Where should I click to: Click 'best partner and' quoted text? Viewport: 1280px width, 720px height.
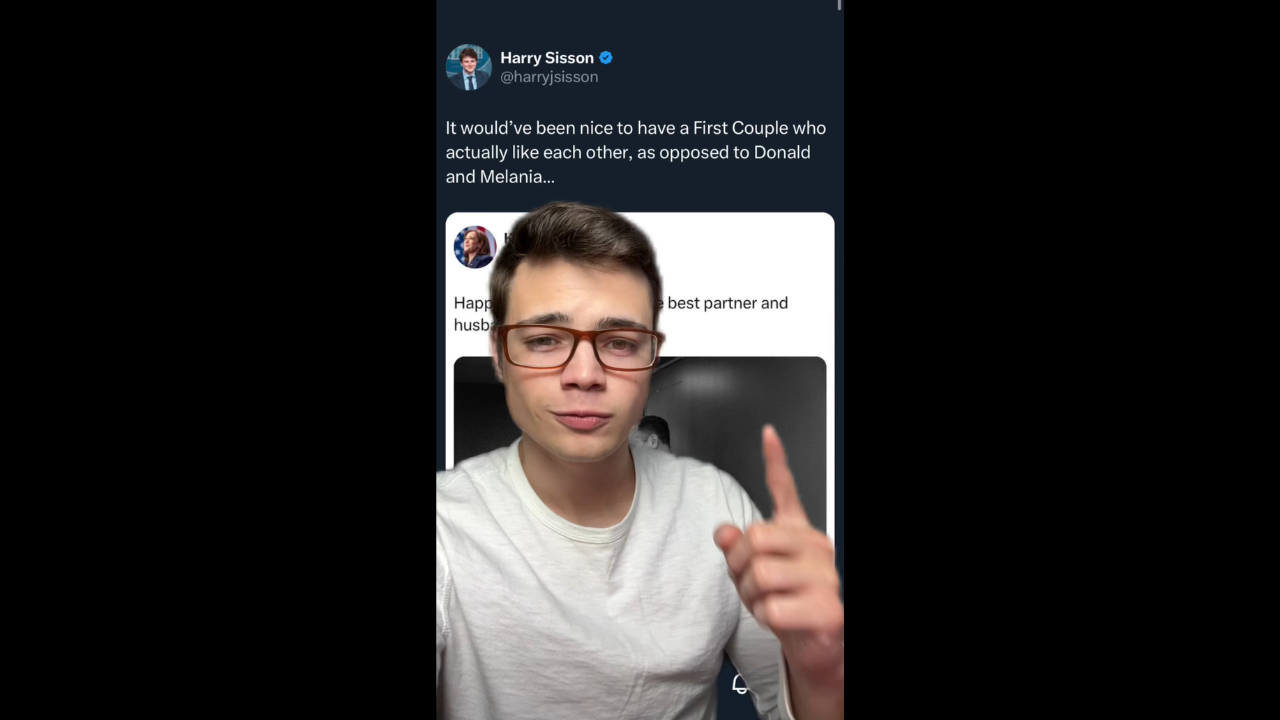[728, 303]
